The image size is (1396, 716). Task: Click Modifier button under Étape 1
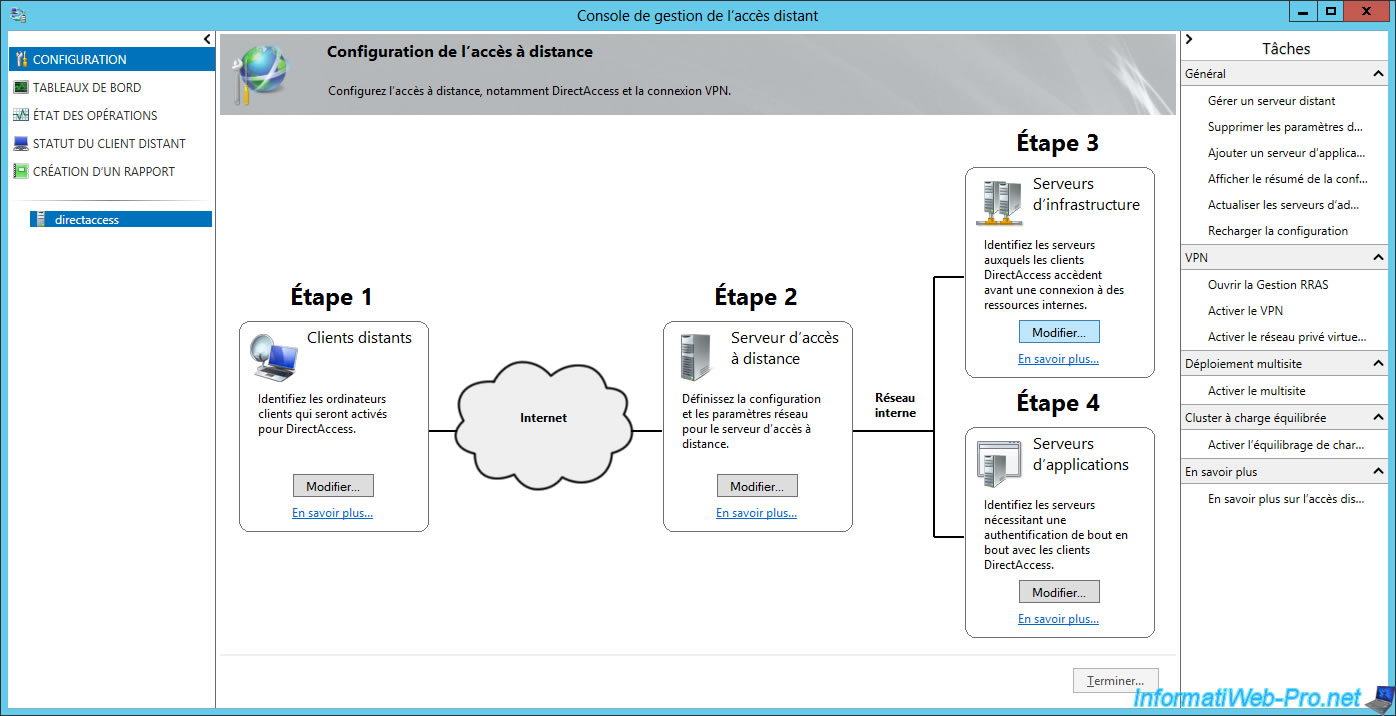pyautogui.click(x=333, y=486)
